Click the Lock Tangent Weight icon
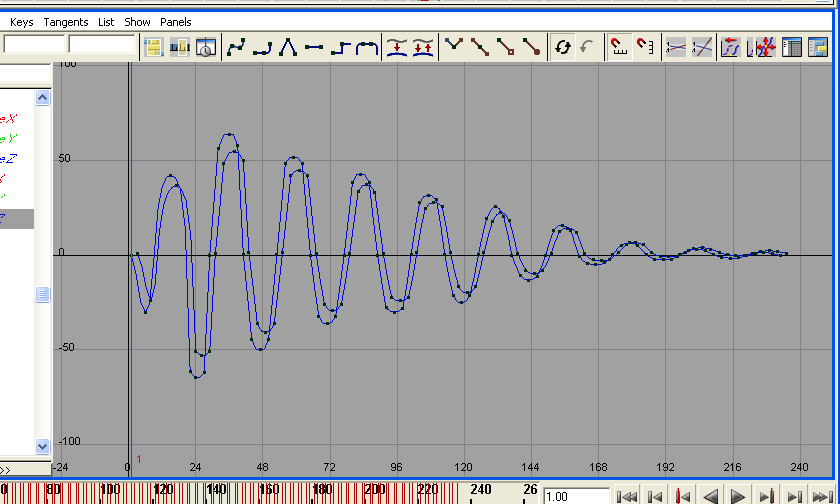Screen dimensions: 840x504 click(x=531, y=47)
